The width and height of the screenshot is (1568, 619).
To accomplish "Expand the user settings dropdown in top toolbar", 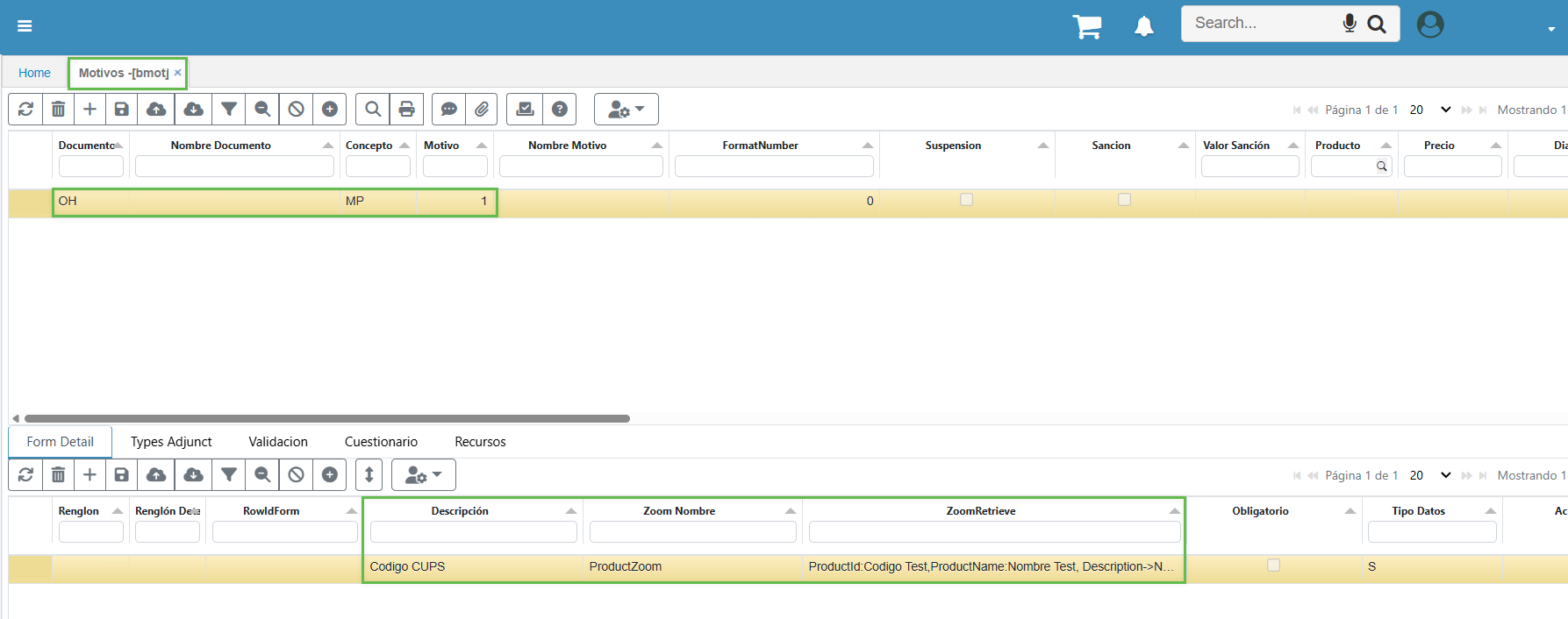I will [626, 110].
